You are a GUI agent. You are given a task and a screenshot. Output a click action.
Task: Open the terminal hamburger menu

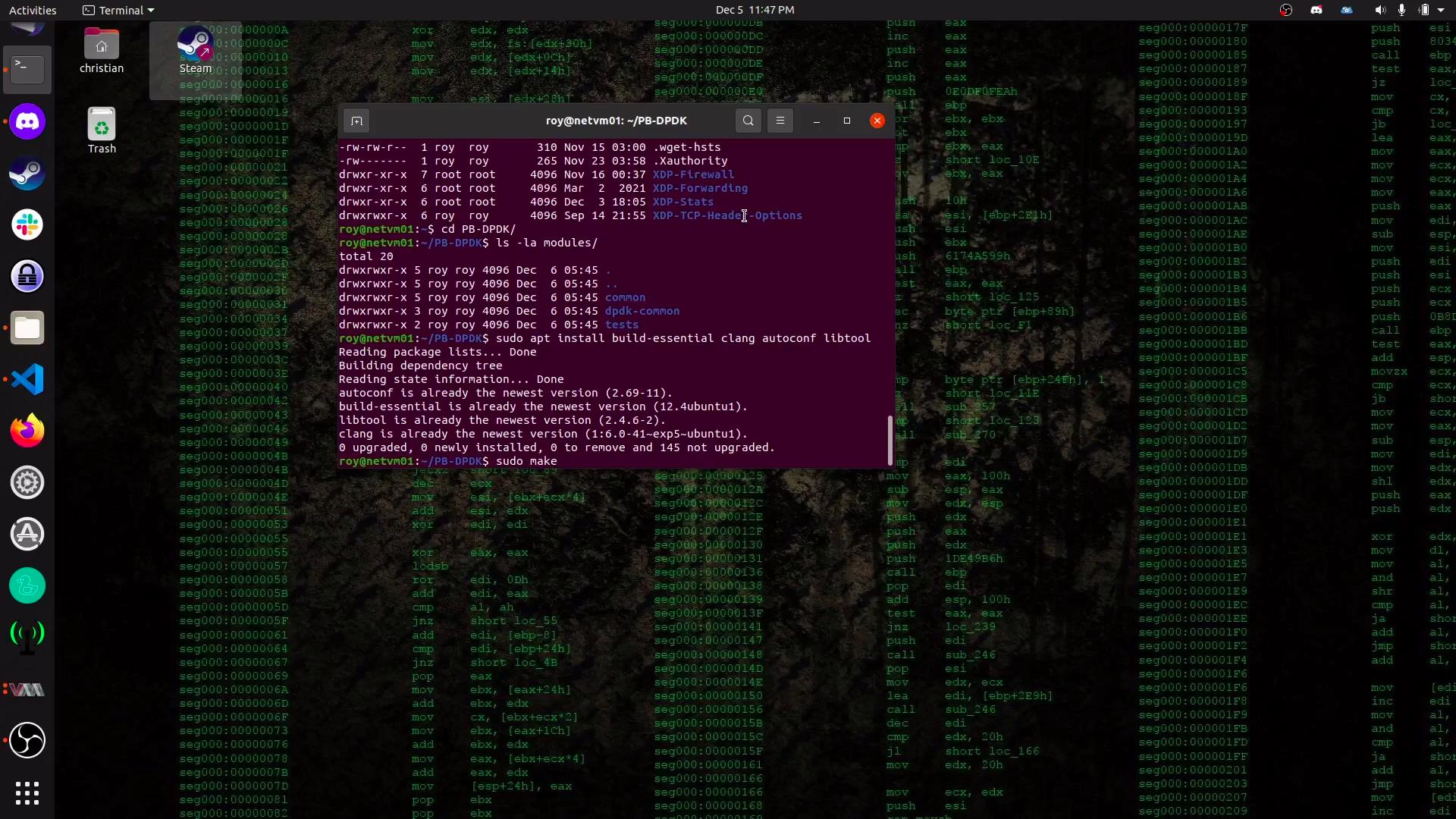click(780, 121)
